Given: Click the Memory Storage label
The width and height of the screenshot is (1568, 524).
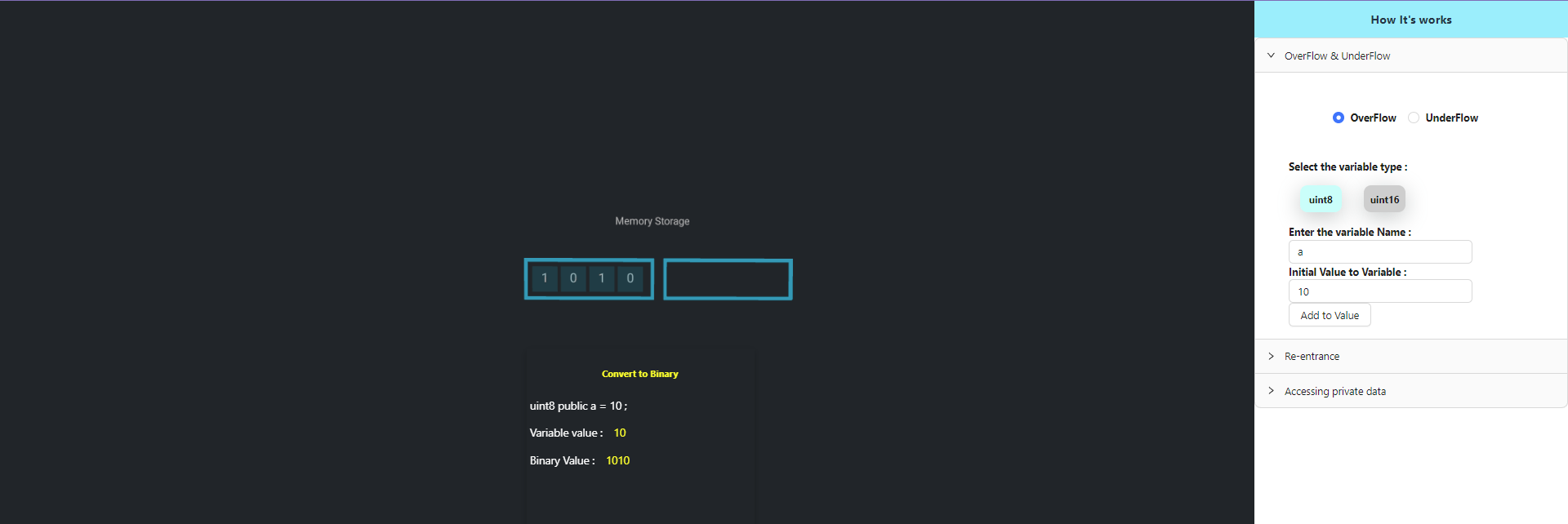Looking at the screenshot, I should point(652,221).
